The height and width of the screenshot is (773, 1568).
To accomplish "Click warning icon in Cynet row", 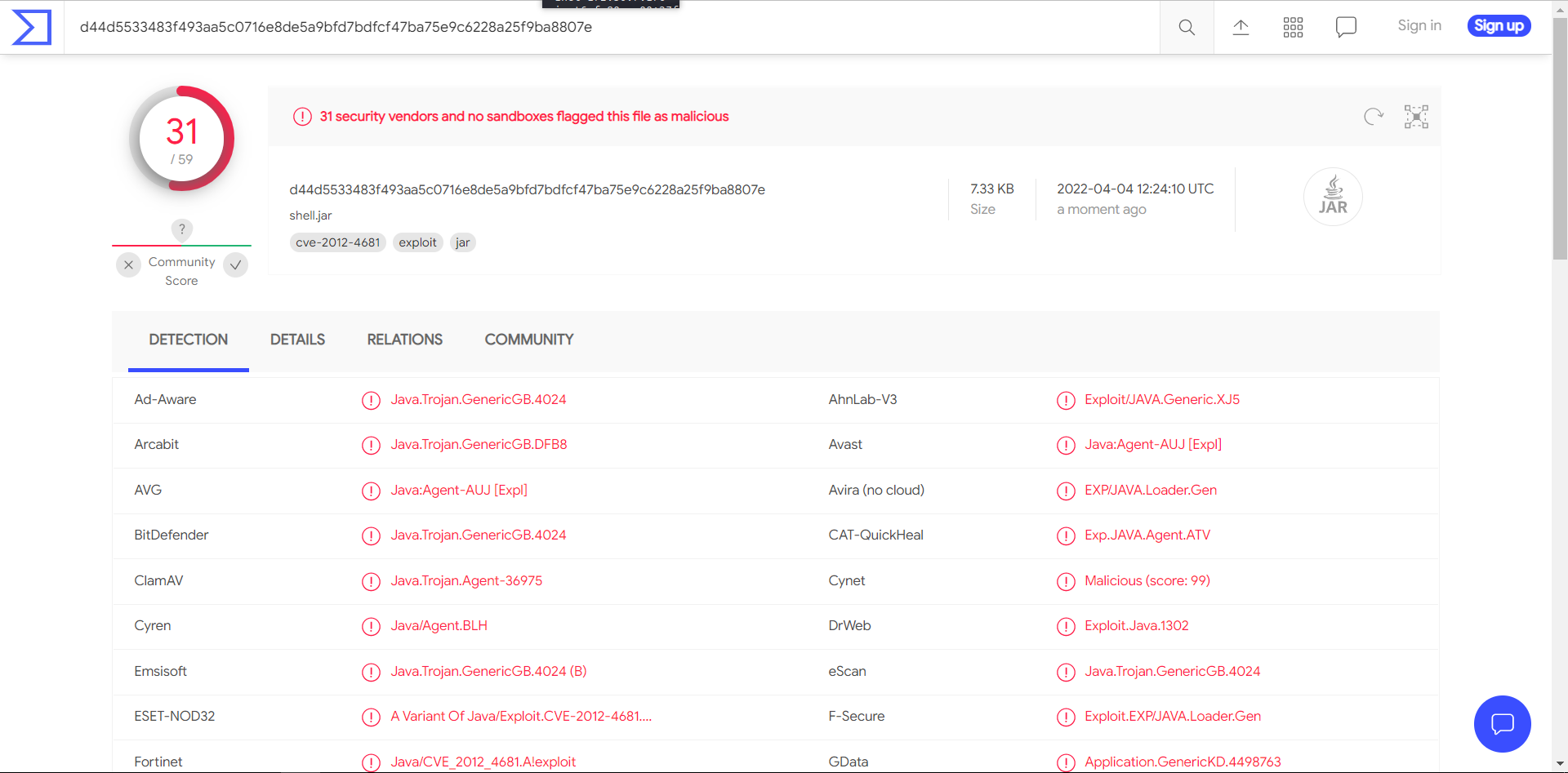I will pos(1066,581).
